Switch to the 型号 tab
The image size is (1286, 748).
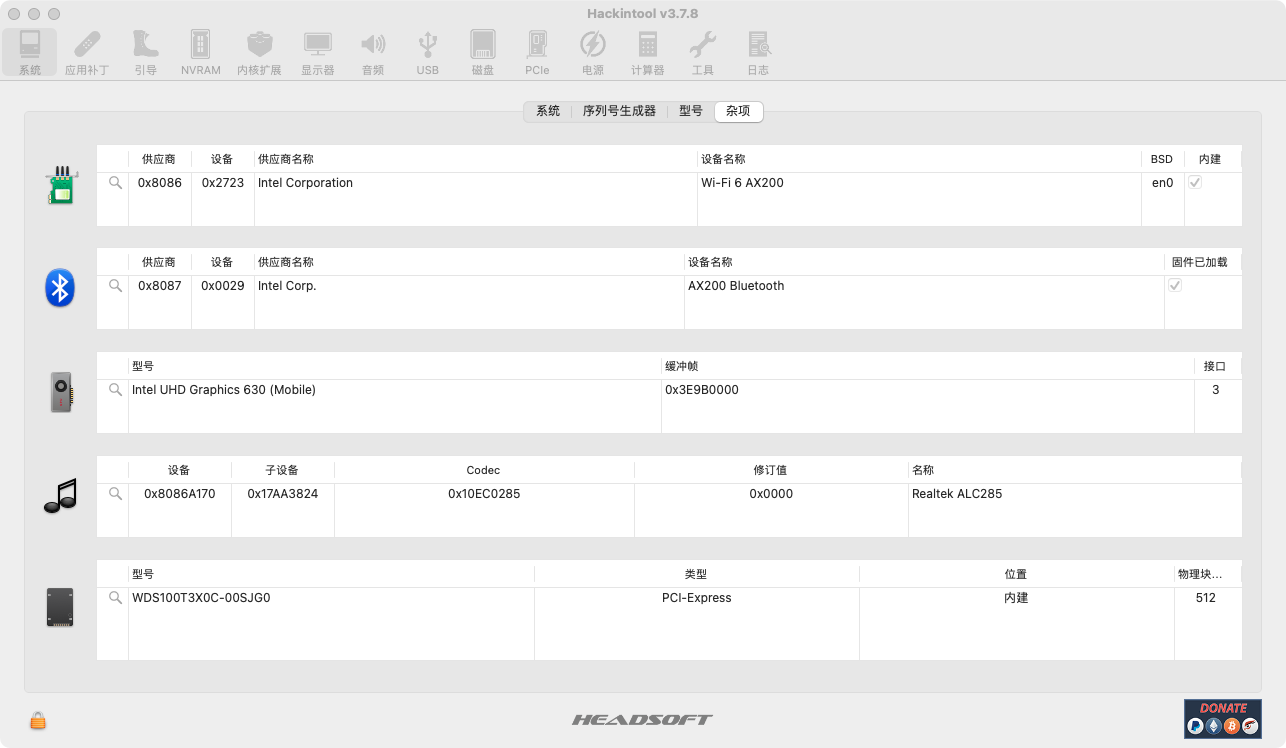click(691, 111)
